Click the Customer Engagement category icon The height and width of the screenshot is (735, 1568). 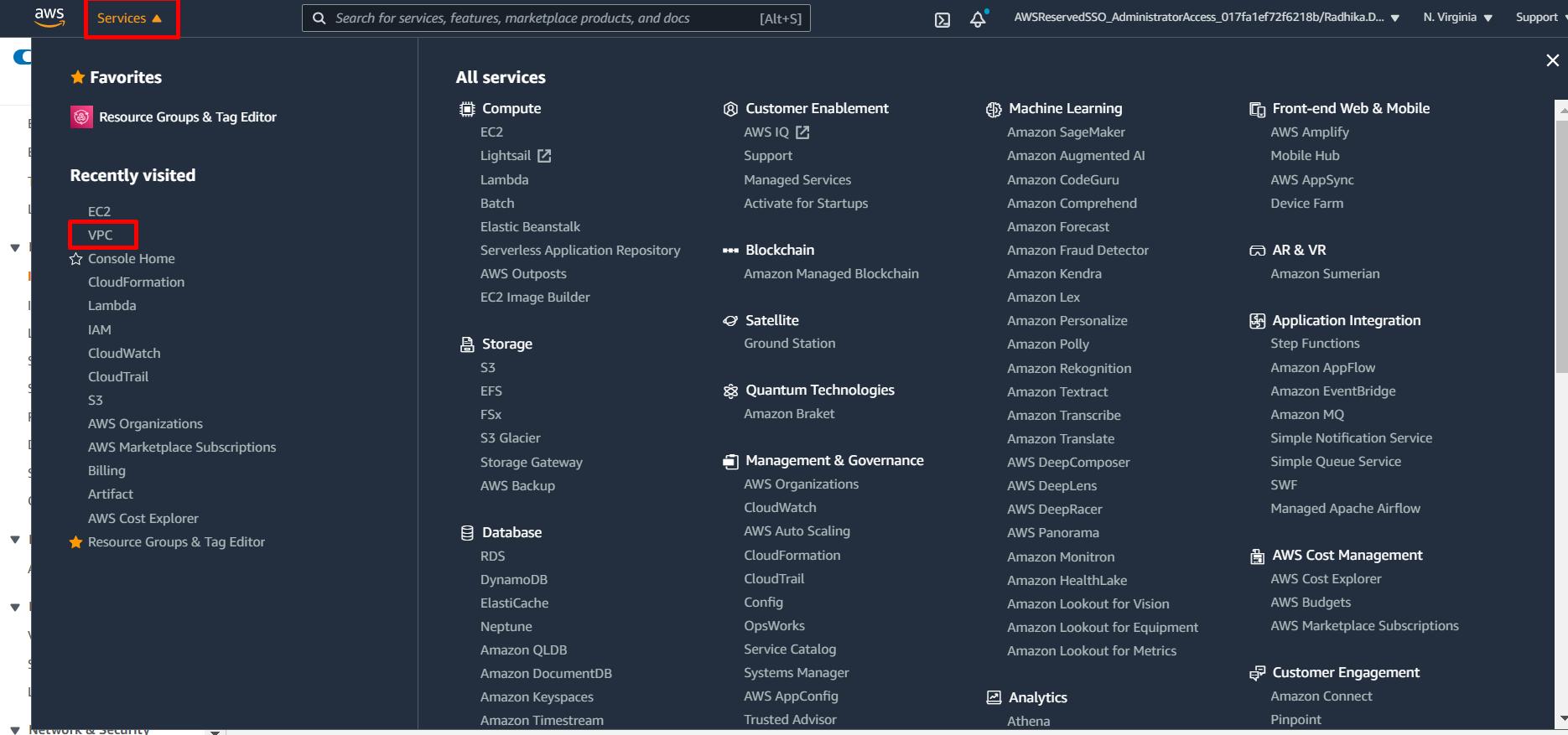coord(1257,673)
